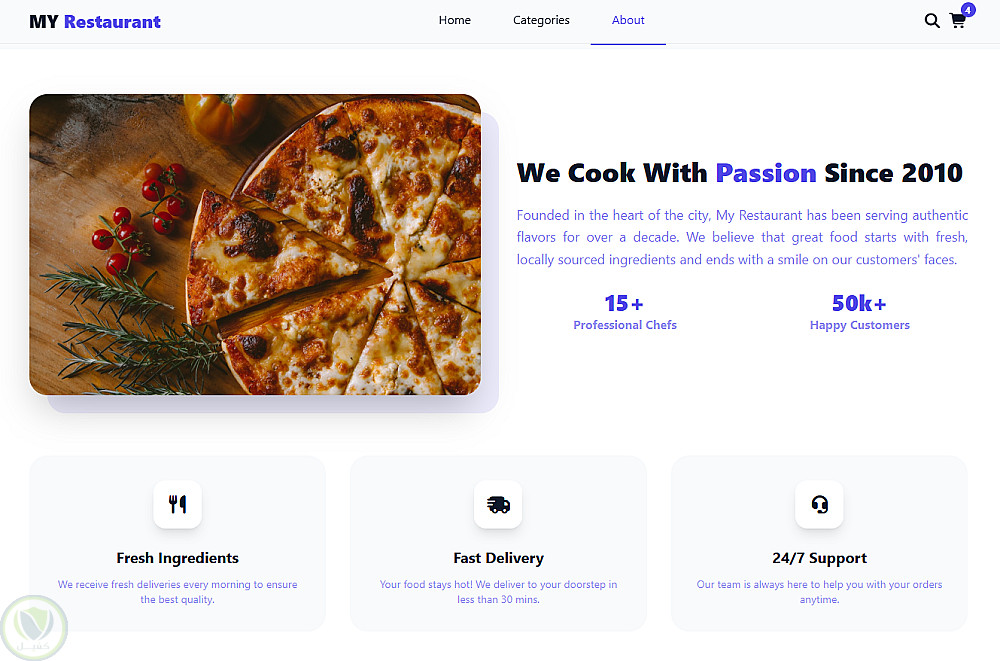Go to the Home menu item

click(x=455, y=20)
